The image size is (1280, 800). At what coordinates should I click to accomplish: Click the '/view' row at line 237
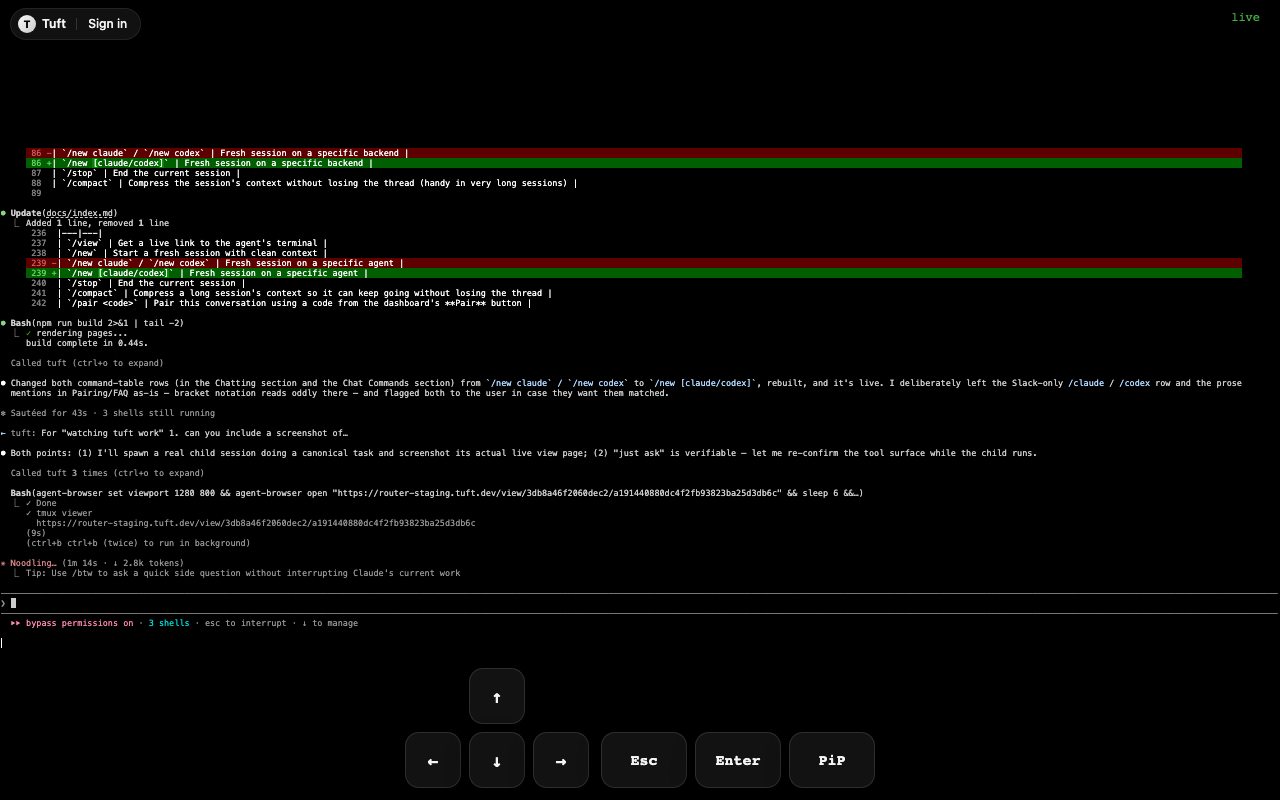179,243
